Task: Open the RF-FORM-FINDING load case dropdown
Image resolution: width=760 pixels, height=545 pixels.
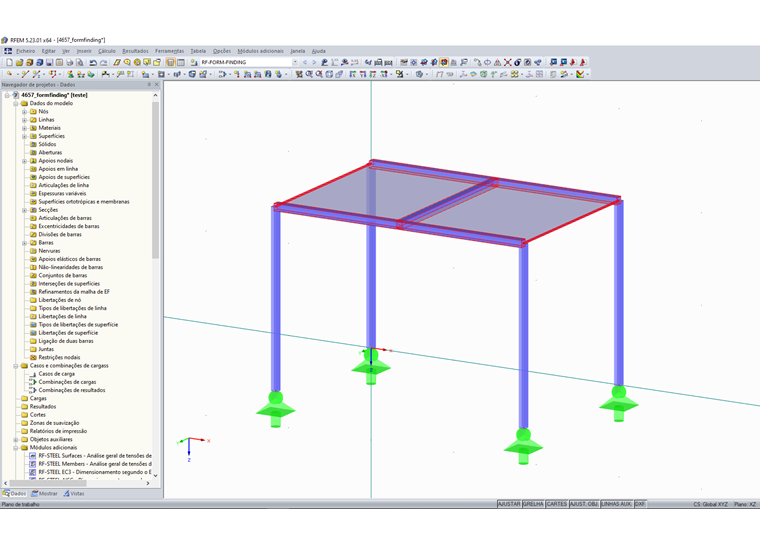Action: [x=295, y=62]
